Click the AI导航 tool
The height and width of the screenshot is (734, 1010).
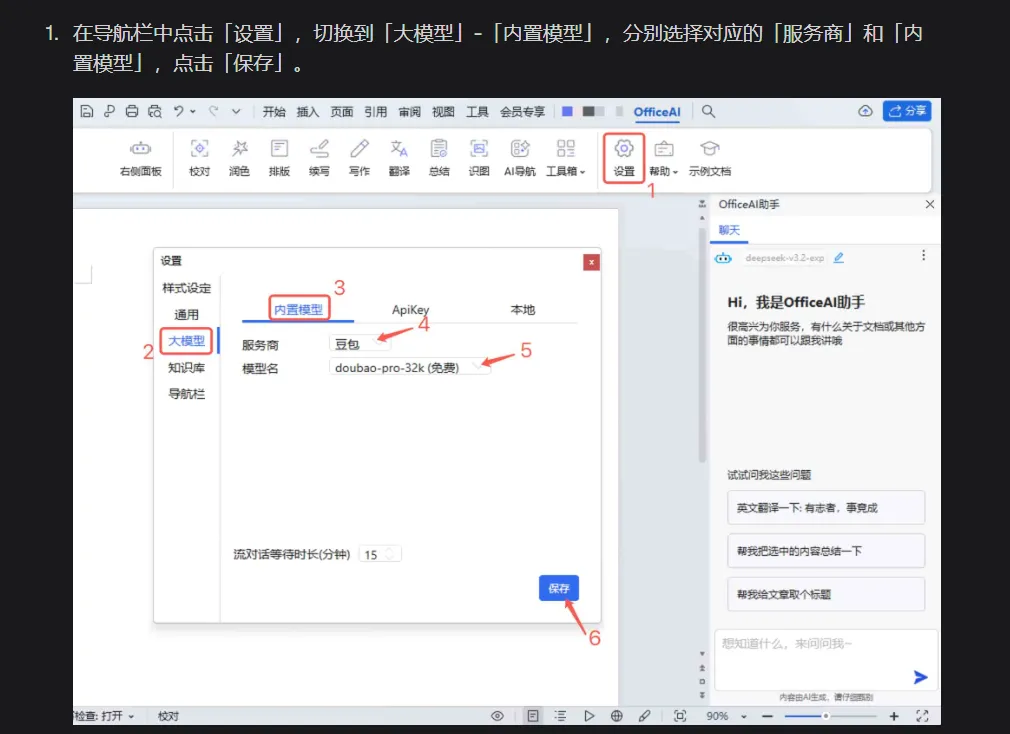pos(520,158)
